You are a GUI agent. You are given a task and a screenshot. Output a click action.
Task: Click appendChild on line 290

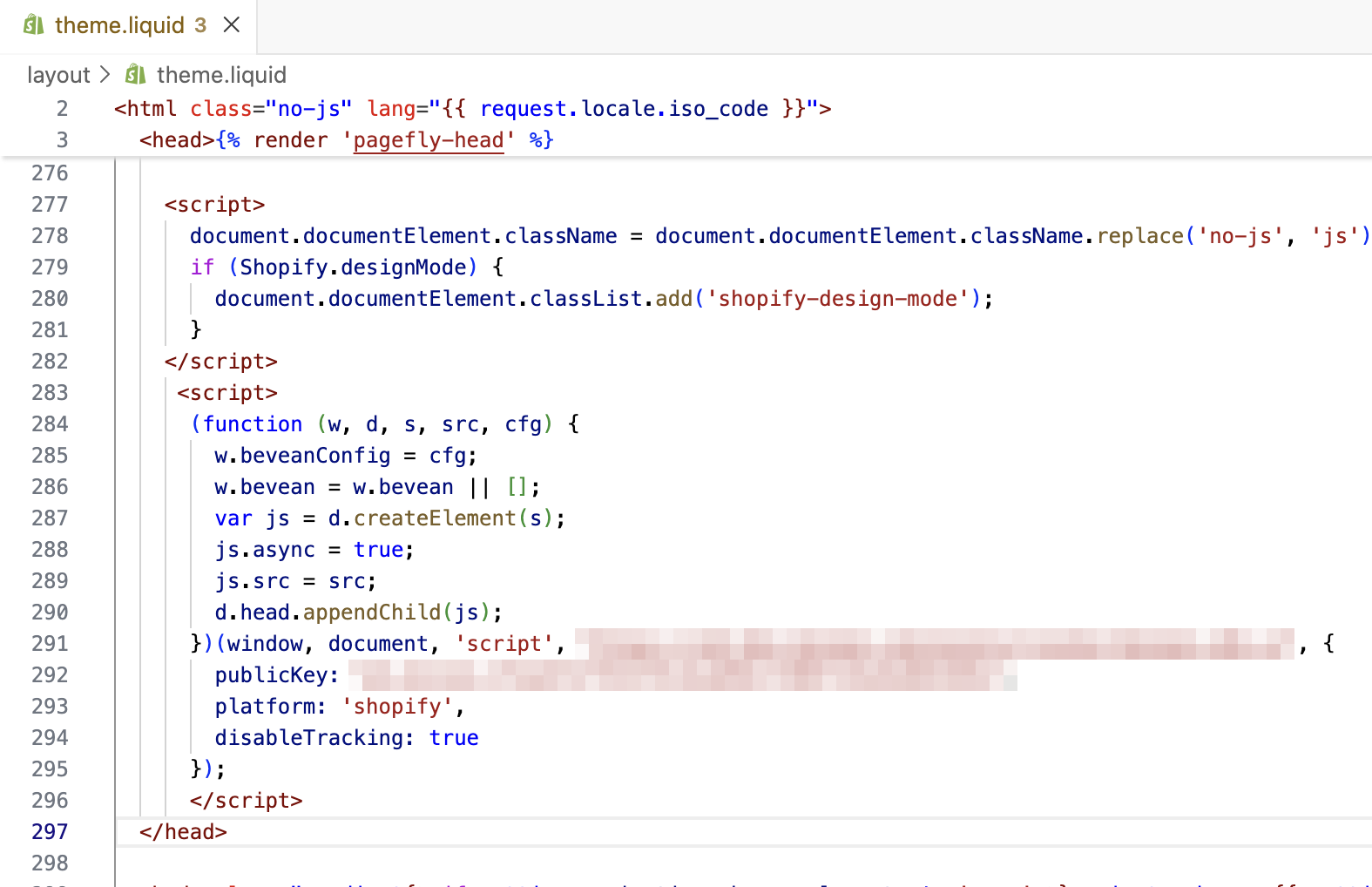tap(372, 613)
